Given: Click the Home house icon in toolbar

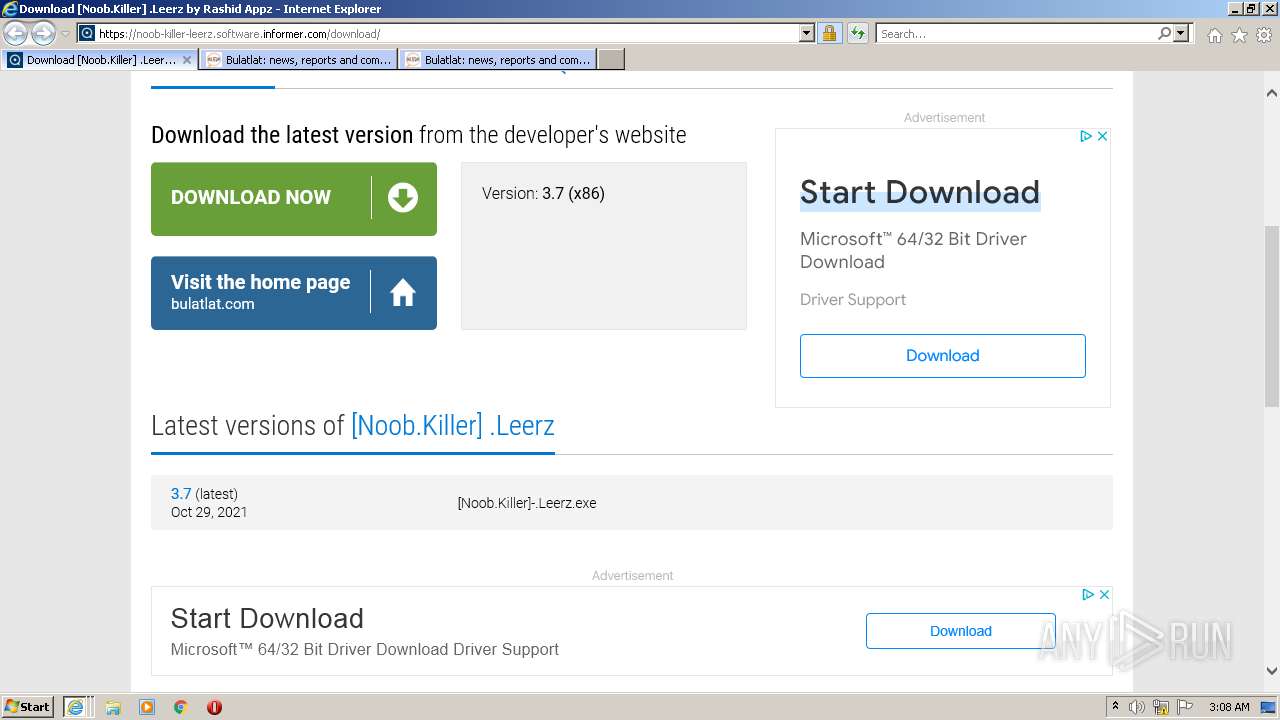Looking at the screenshot, I should tap(1214, 35).
